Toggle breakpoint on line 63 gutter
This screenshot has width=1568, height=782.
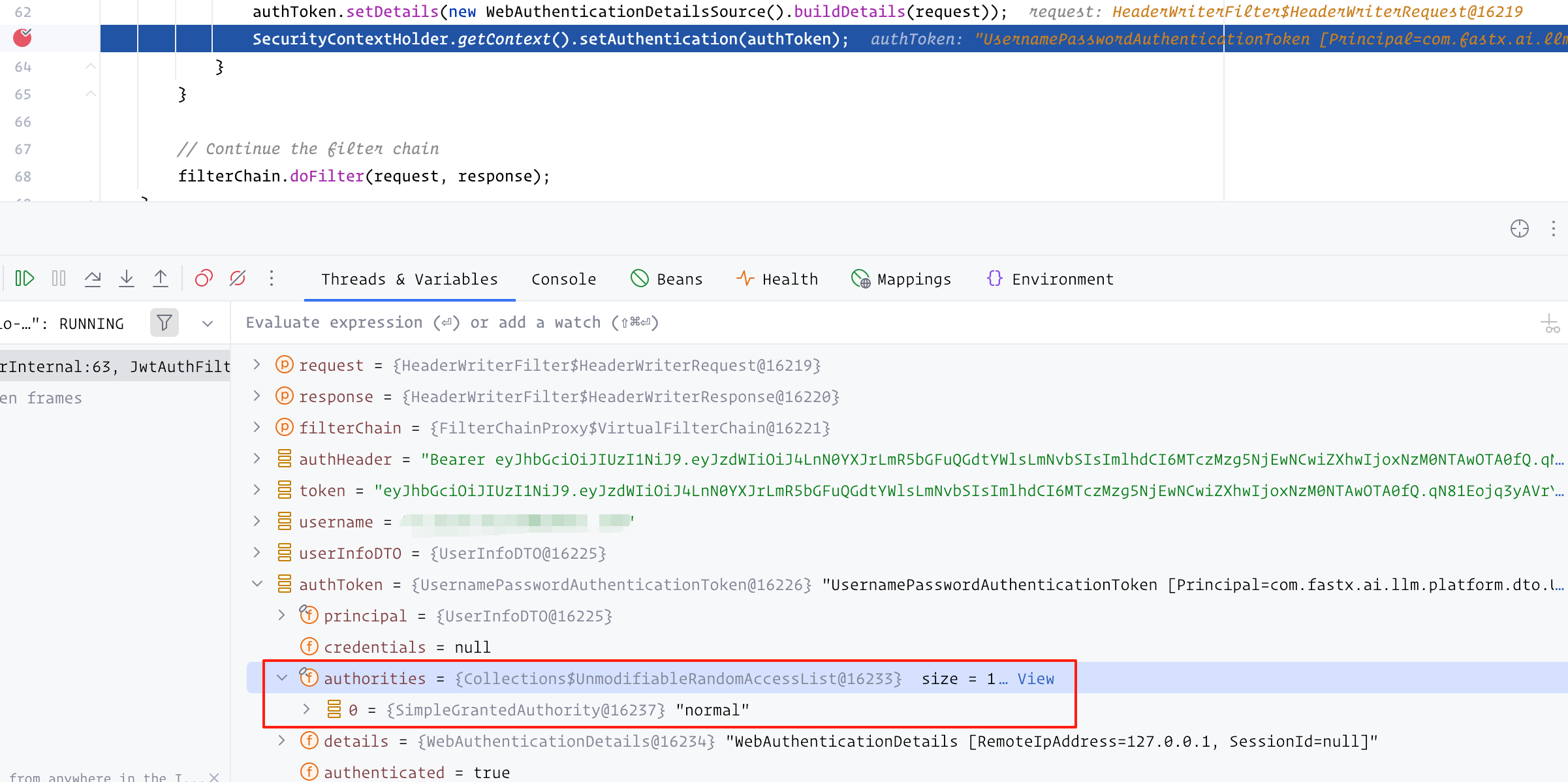(22, 39)
